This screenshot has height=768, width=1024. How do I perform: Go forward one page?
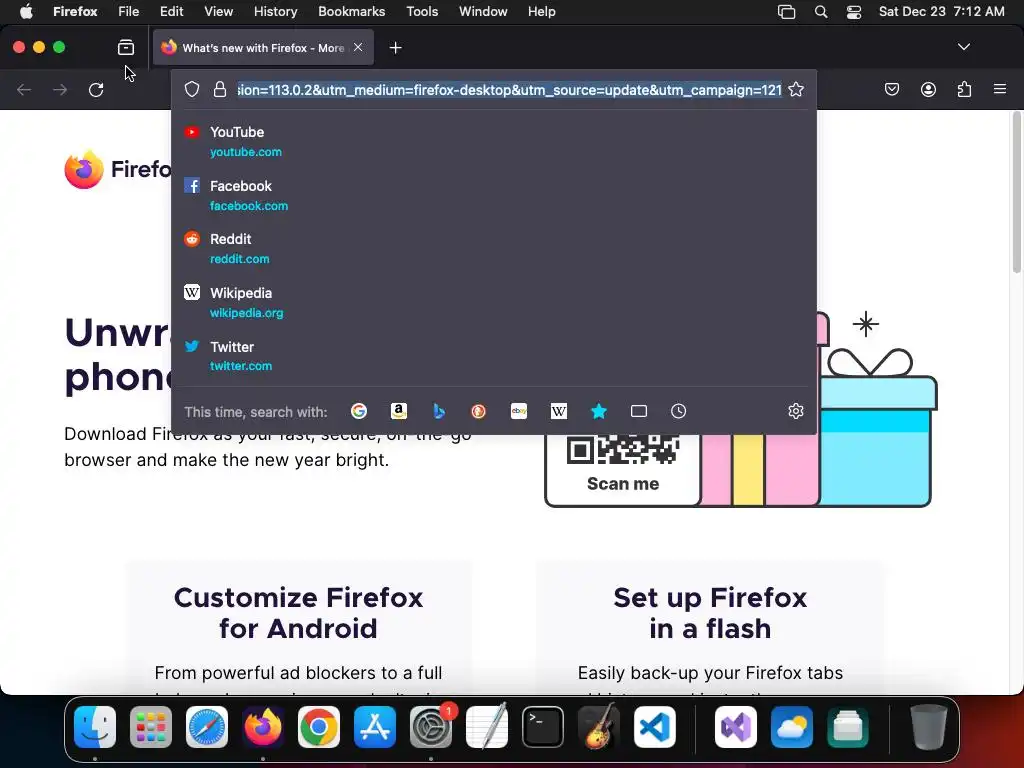point(60,89)
